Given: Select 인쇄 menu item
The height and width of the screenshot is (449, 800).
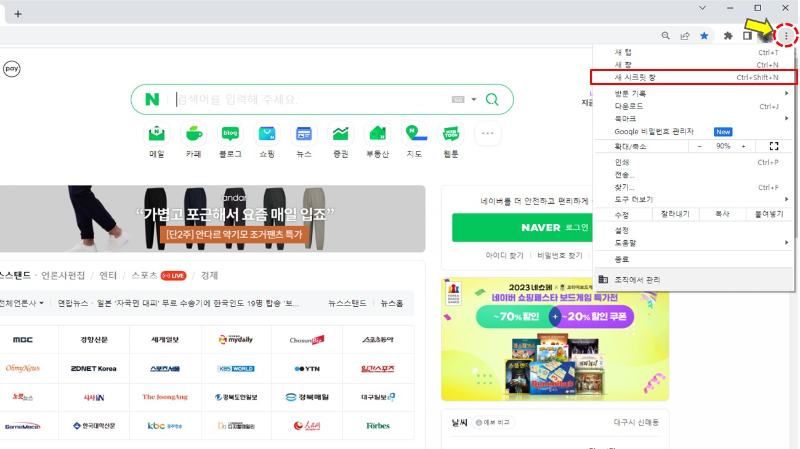Looking at the screenshot, I should point(693,162).
